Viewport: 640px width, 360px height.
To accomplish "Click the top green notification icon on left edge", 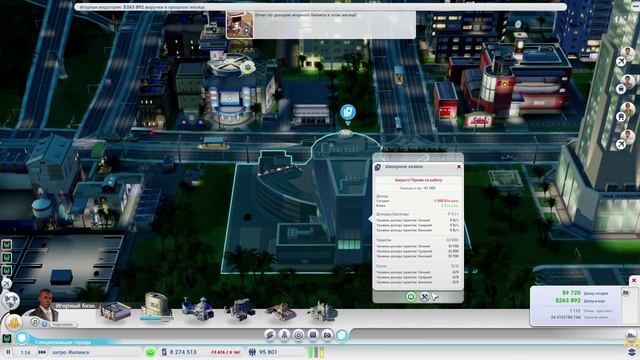I will [x=7, y=245].
